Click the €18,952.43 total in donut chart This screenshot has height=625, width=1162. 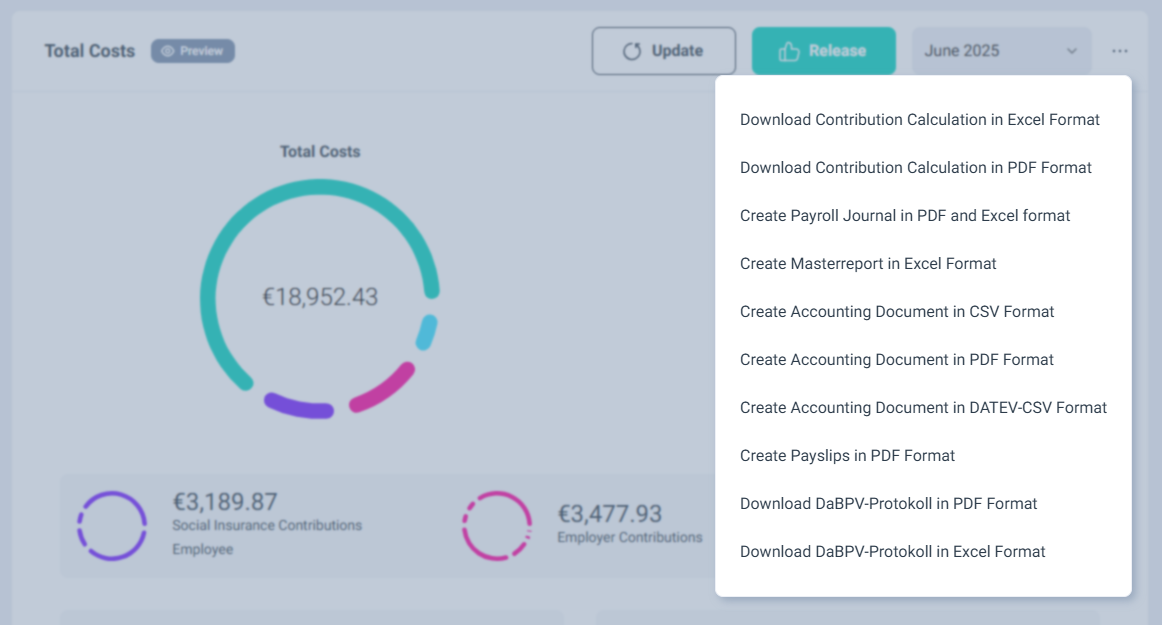[320, 297]
